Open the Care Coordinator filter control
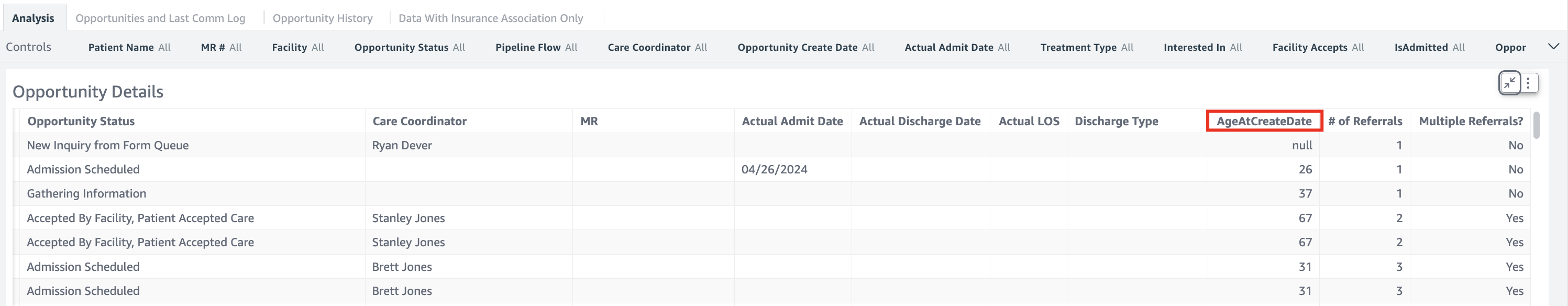 coord(657,48)
